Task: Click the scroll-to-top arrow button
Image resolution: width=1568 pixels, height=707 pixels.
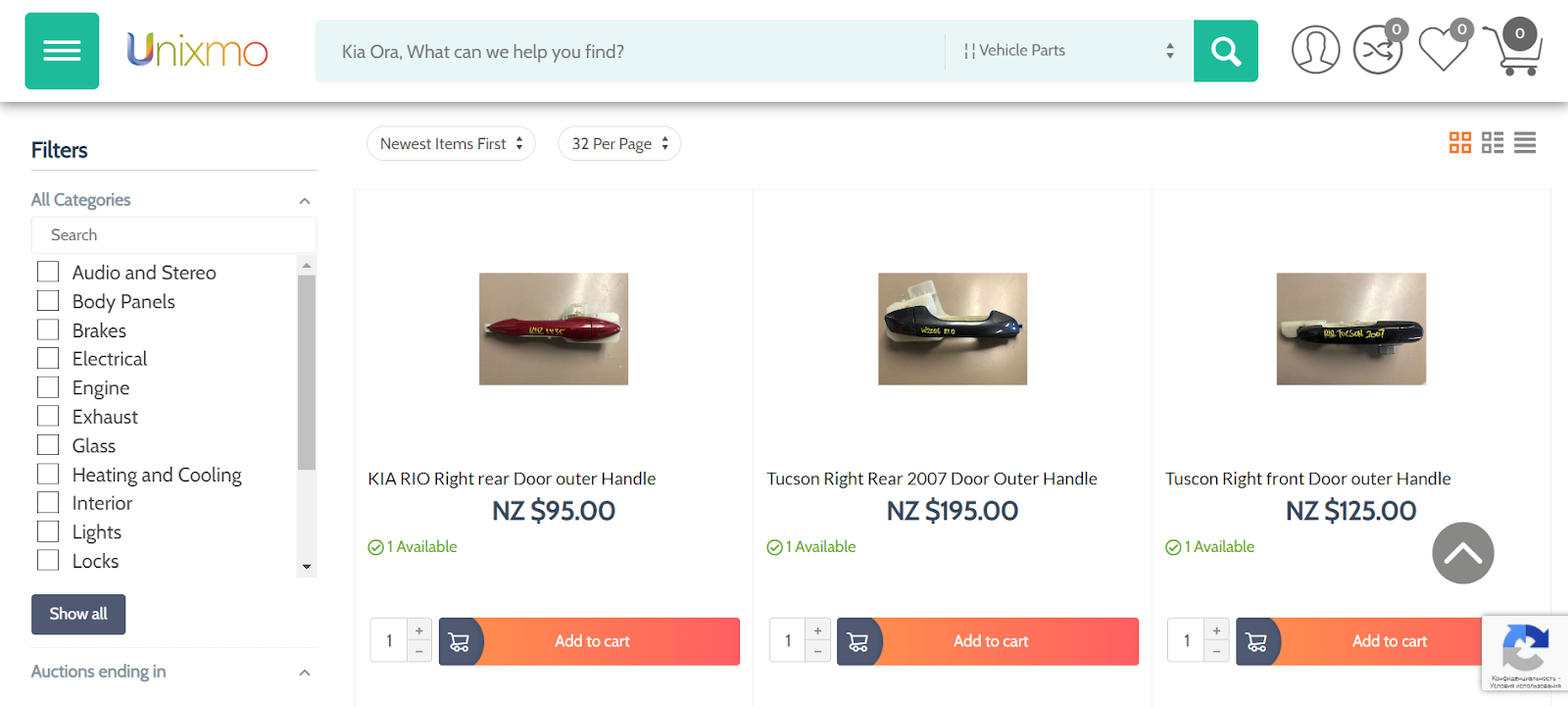Action: tap(1462, 553)
